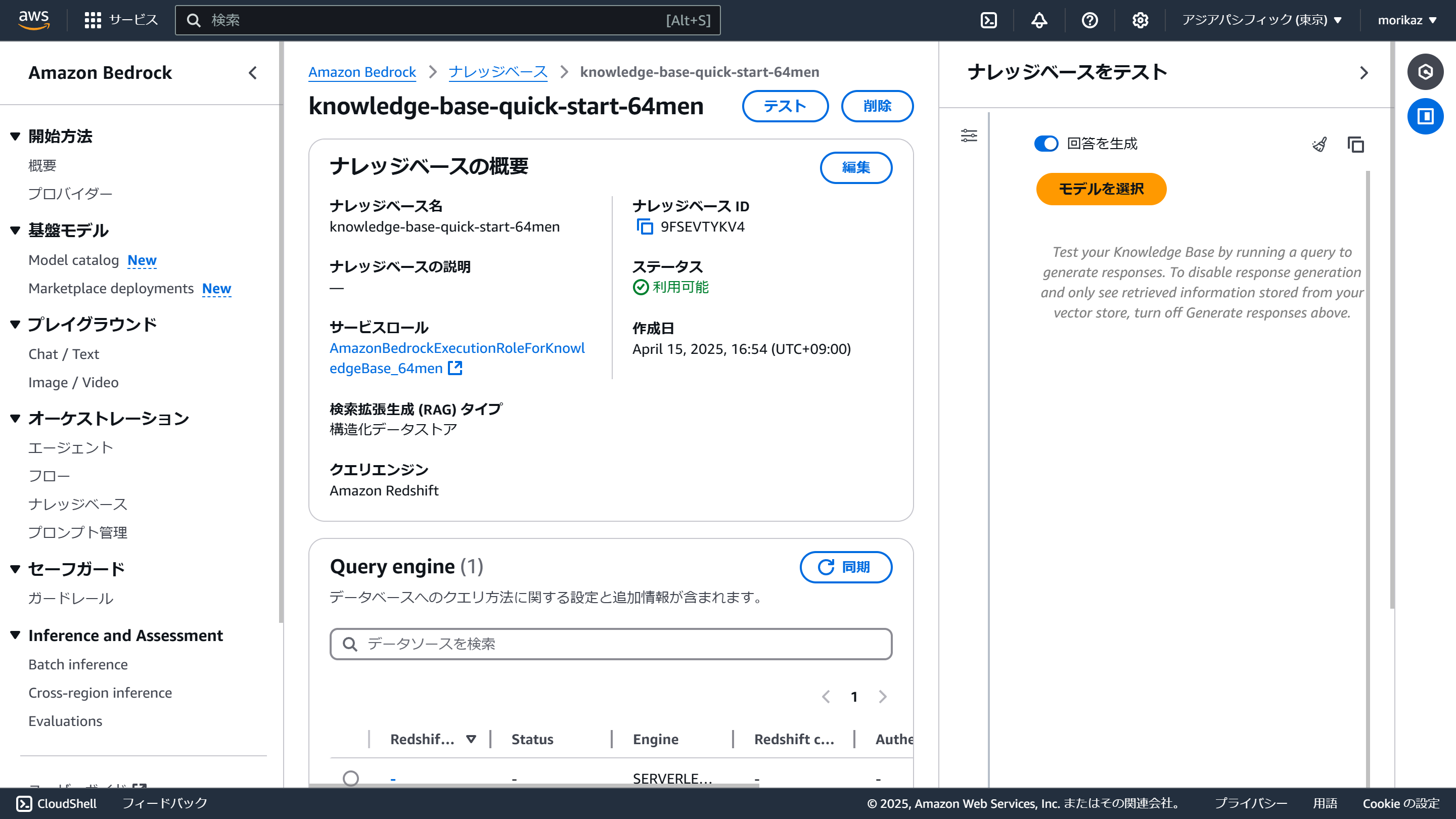
Task: Open test configuration sliders icon
Action: pos(969,135)
